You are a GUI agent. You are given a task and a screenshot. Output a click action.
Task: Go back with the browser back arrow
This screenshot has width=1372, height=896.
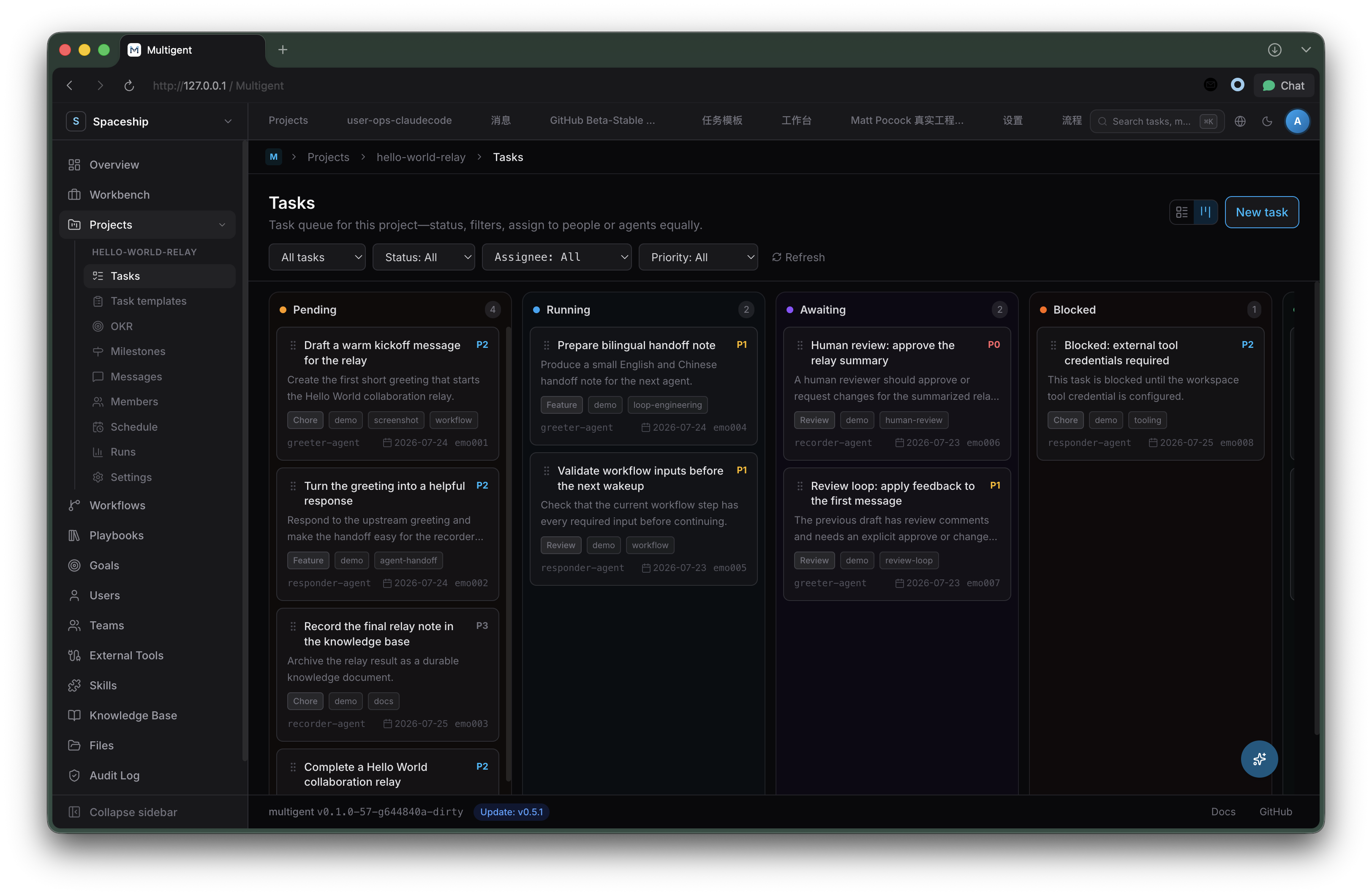click(70, 85)
